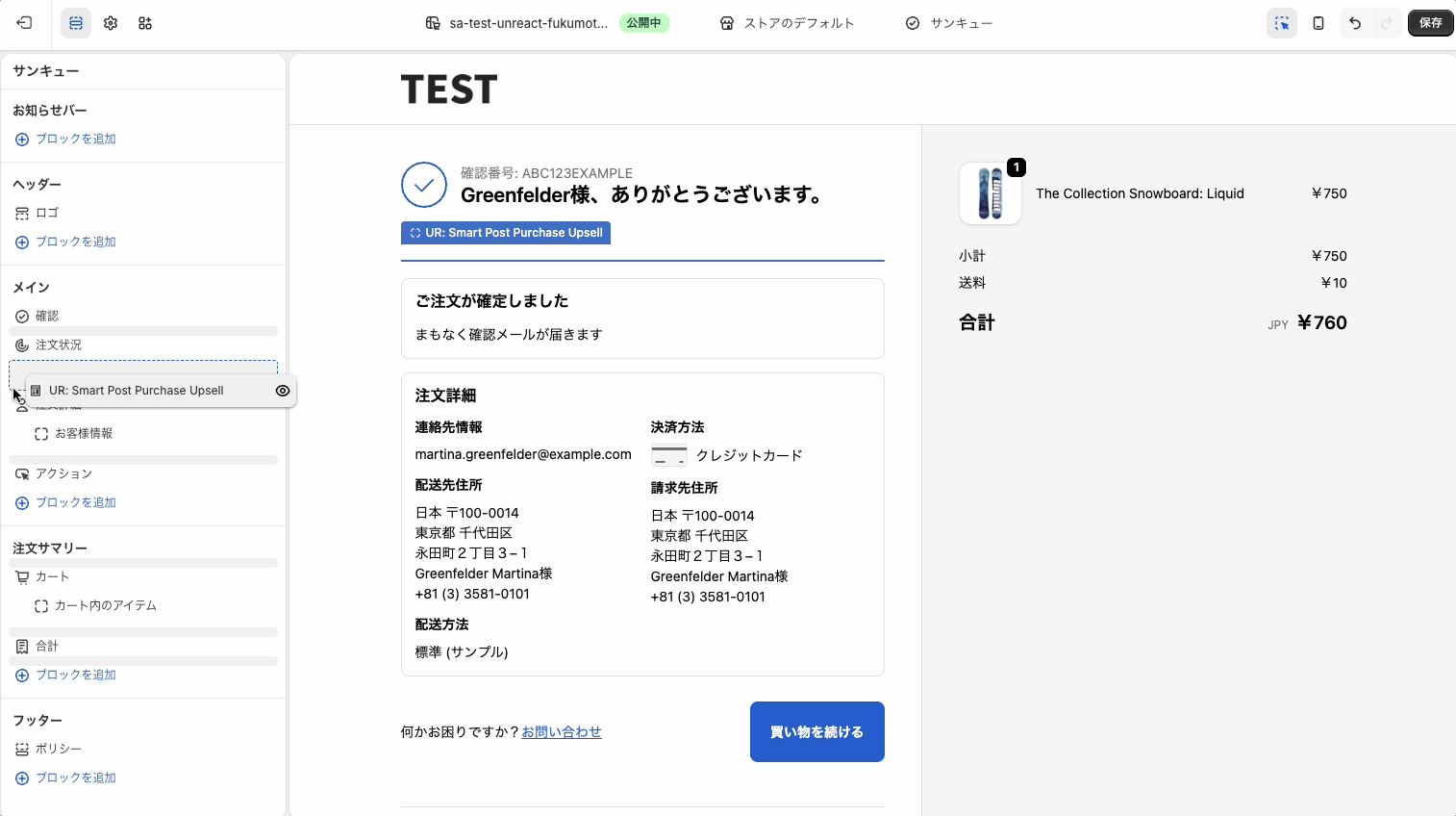Viewport: 1456px width, 816px height.
Task: Click the クレジットカード payment text
Action: click(749, 456)
